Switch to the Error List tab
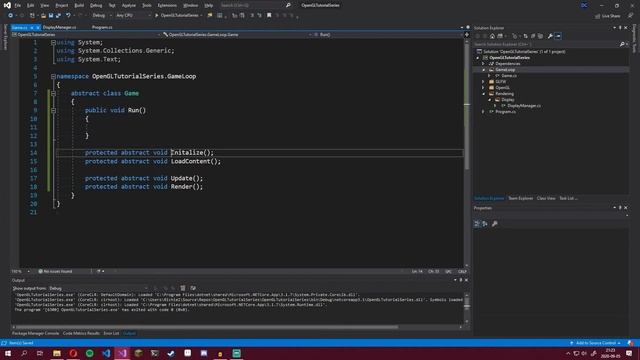This screenshot has height=360, width=640. click(x=111, y=333)
